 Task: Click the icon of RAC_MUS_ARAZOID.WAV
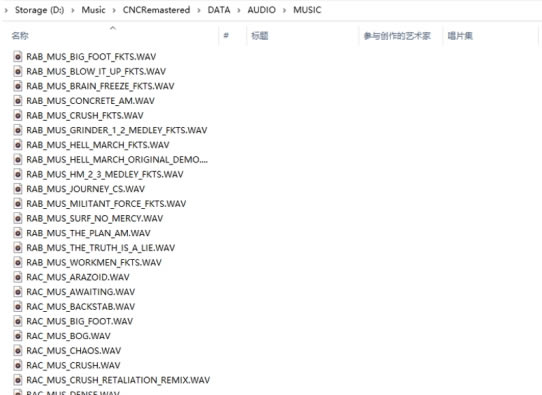18,277
